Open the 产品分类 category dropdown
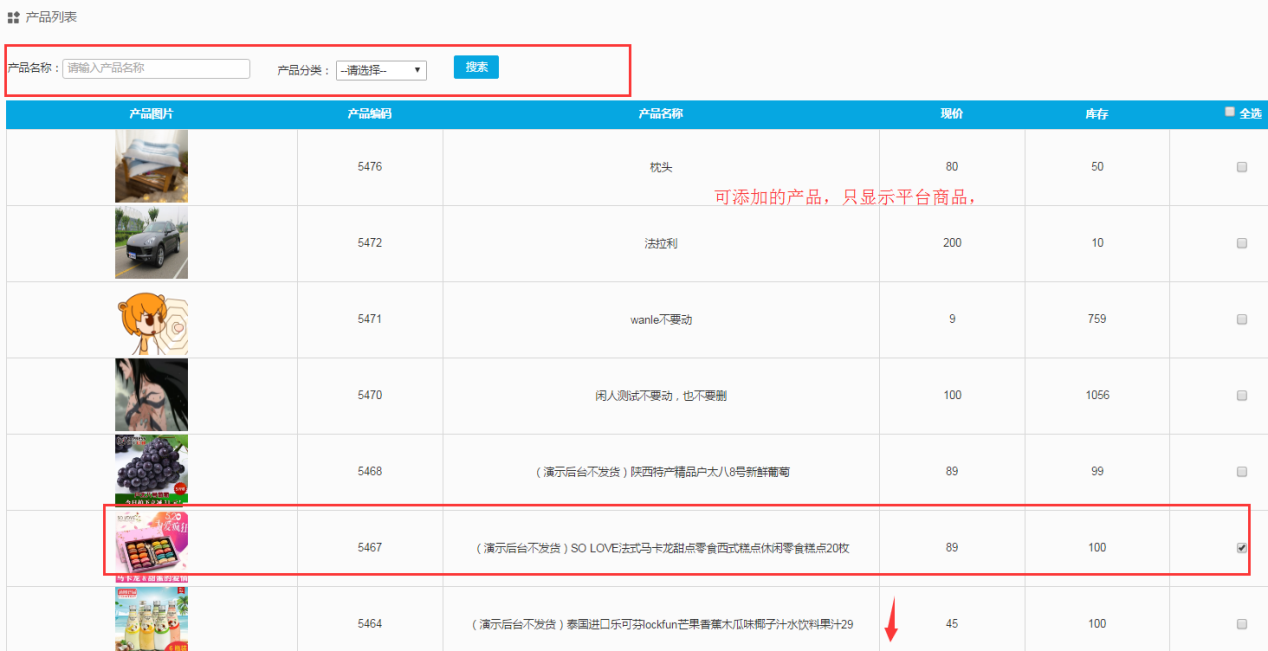The image size is (1268, 651). [x=381, y=70]
